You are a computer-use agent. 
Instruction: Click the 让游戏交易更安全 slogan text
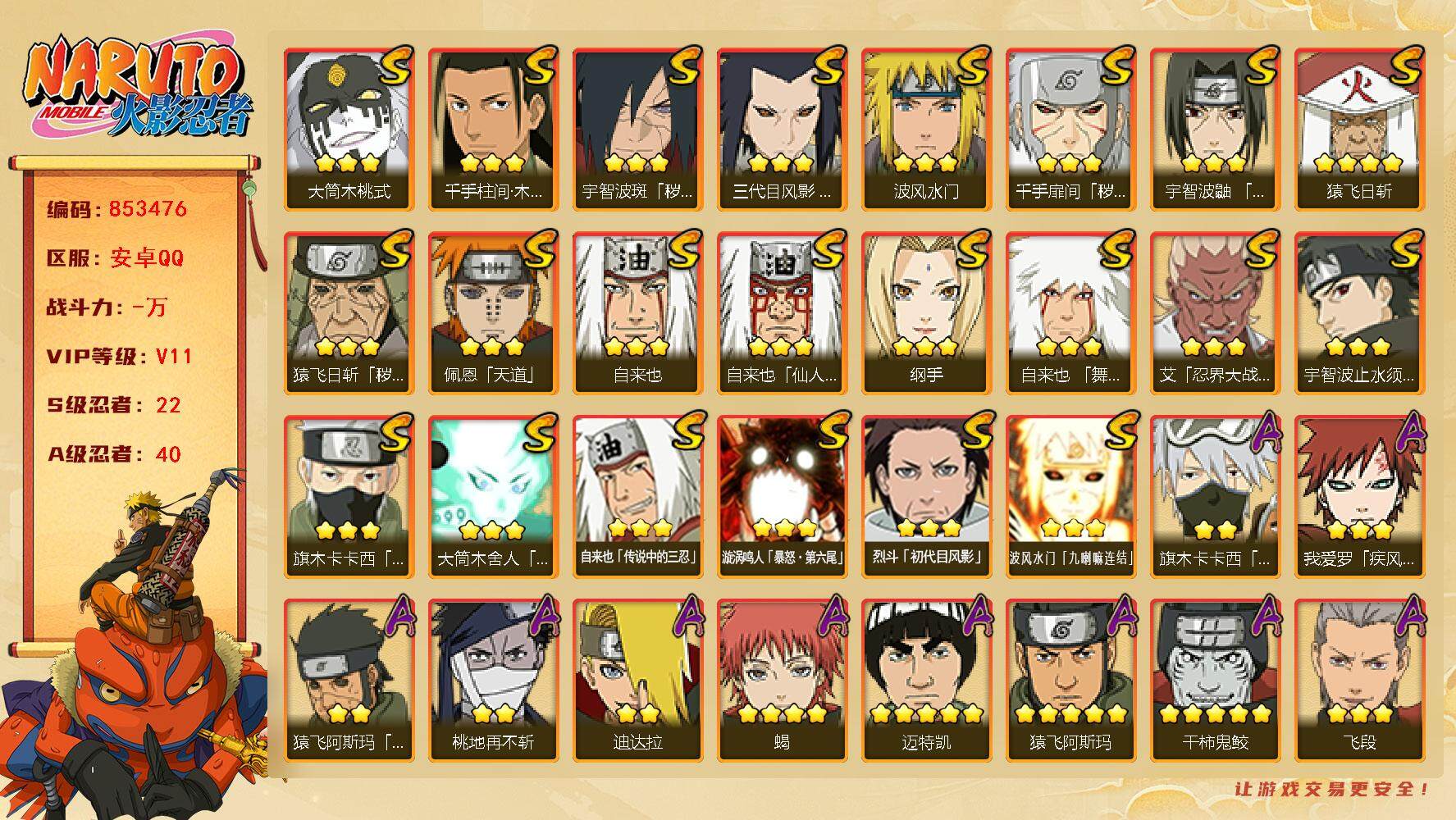tap(1331, 790)
